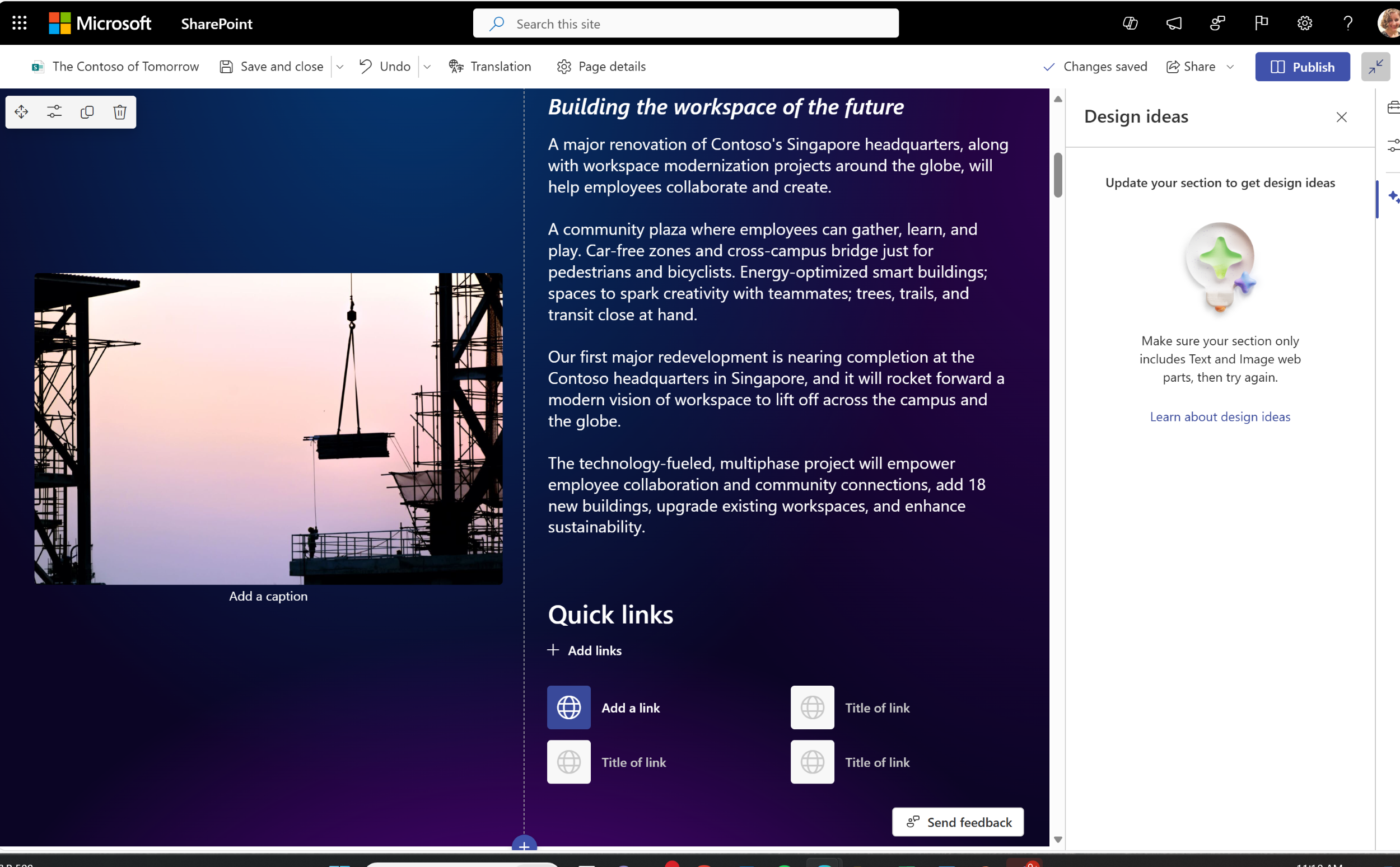Click the Undo action button

coord(385,66)
